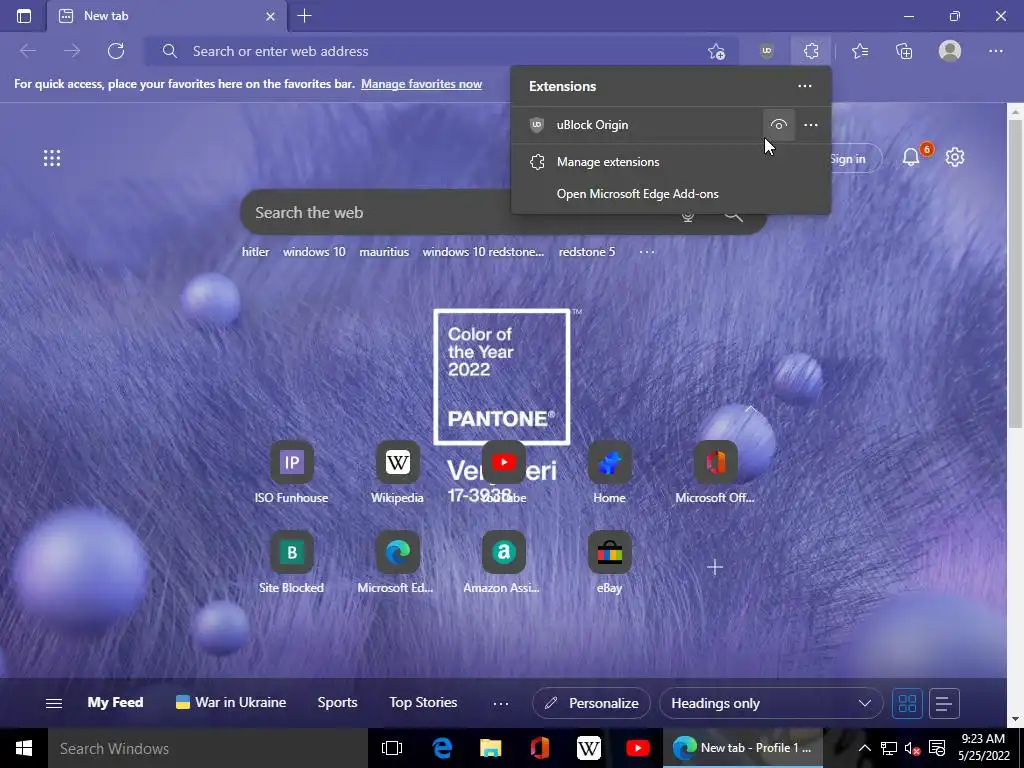Click the Sign in button
The width and height of the screenshot is (1024, 768).
pos(848,159)
